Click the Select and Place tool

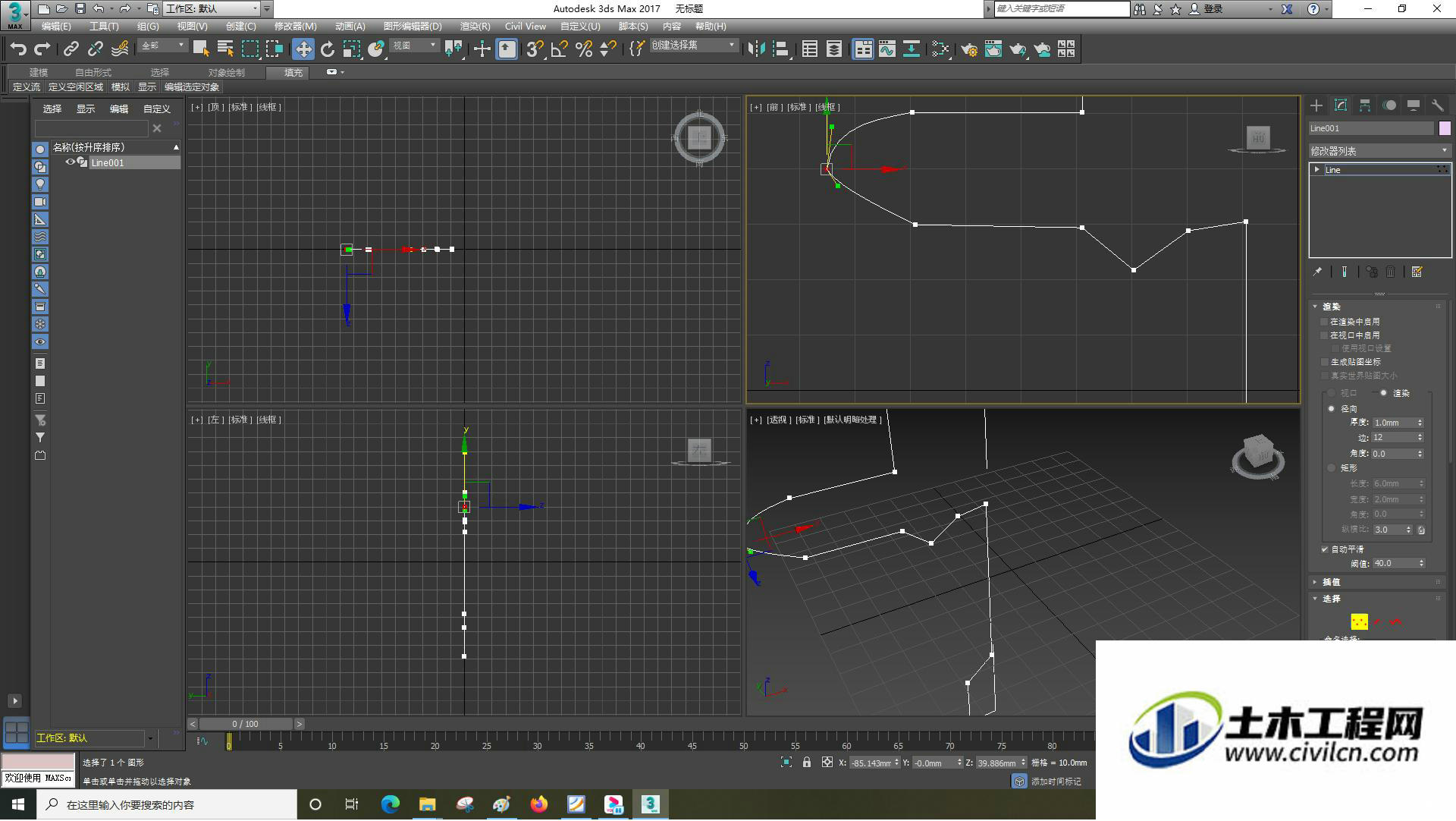(x=376, y=49)
